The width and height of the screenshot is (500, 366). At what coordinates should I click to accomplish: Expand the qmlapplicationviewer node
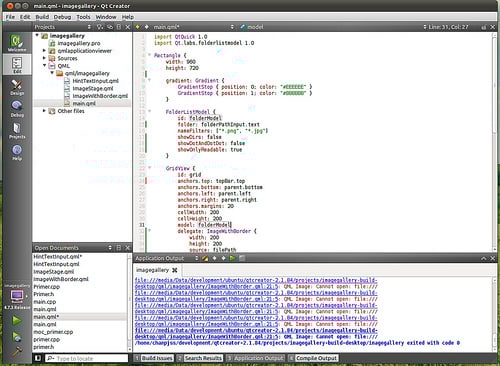[44, 50]
